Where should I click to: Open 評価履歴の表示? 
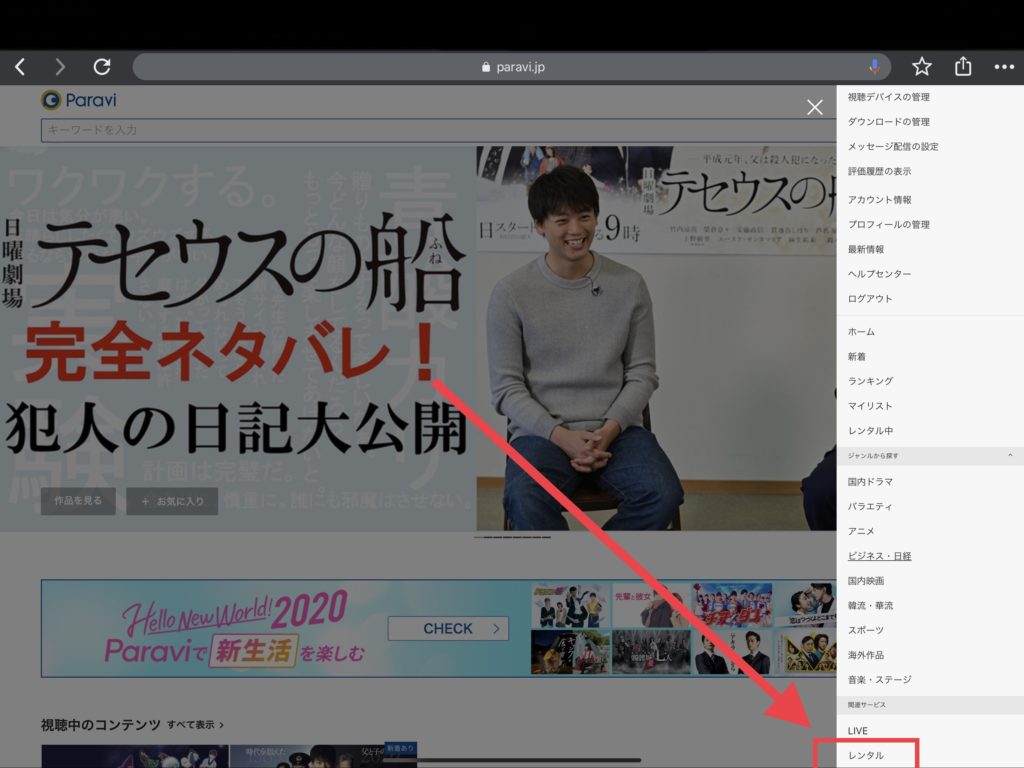879,172
